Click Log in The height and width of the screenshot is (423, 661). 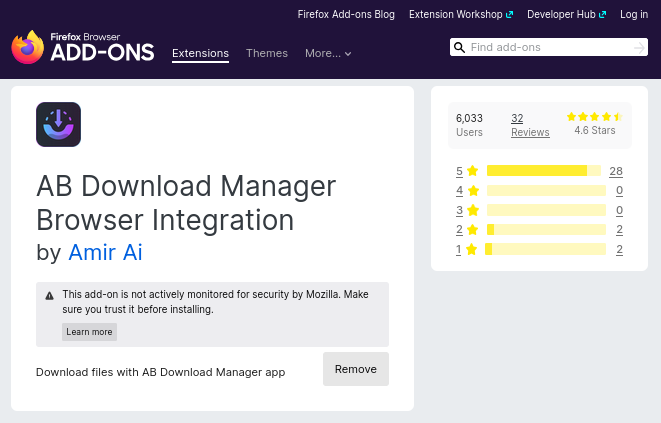point(634,14)
